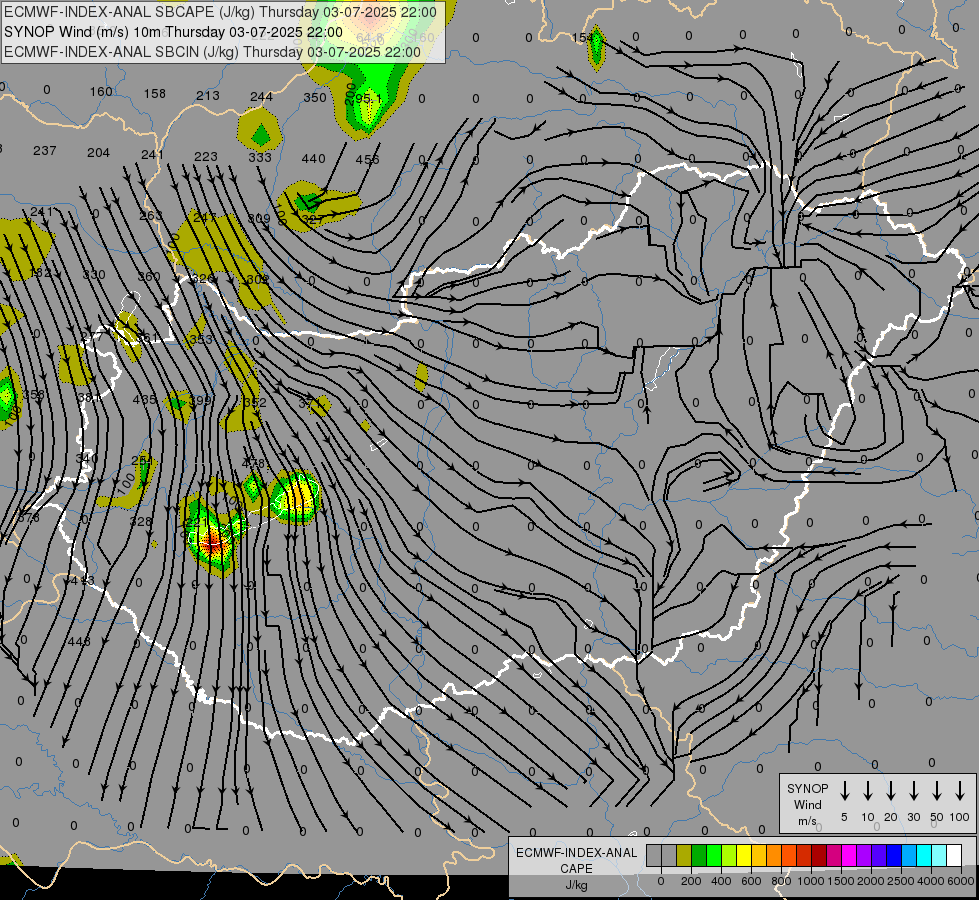Click the '2500' tick on color scale
Image resolution: width=979 pixels, height=900 pixels.
pyautogui.click(x=900, y=881)
